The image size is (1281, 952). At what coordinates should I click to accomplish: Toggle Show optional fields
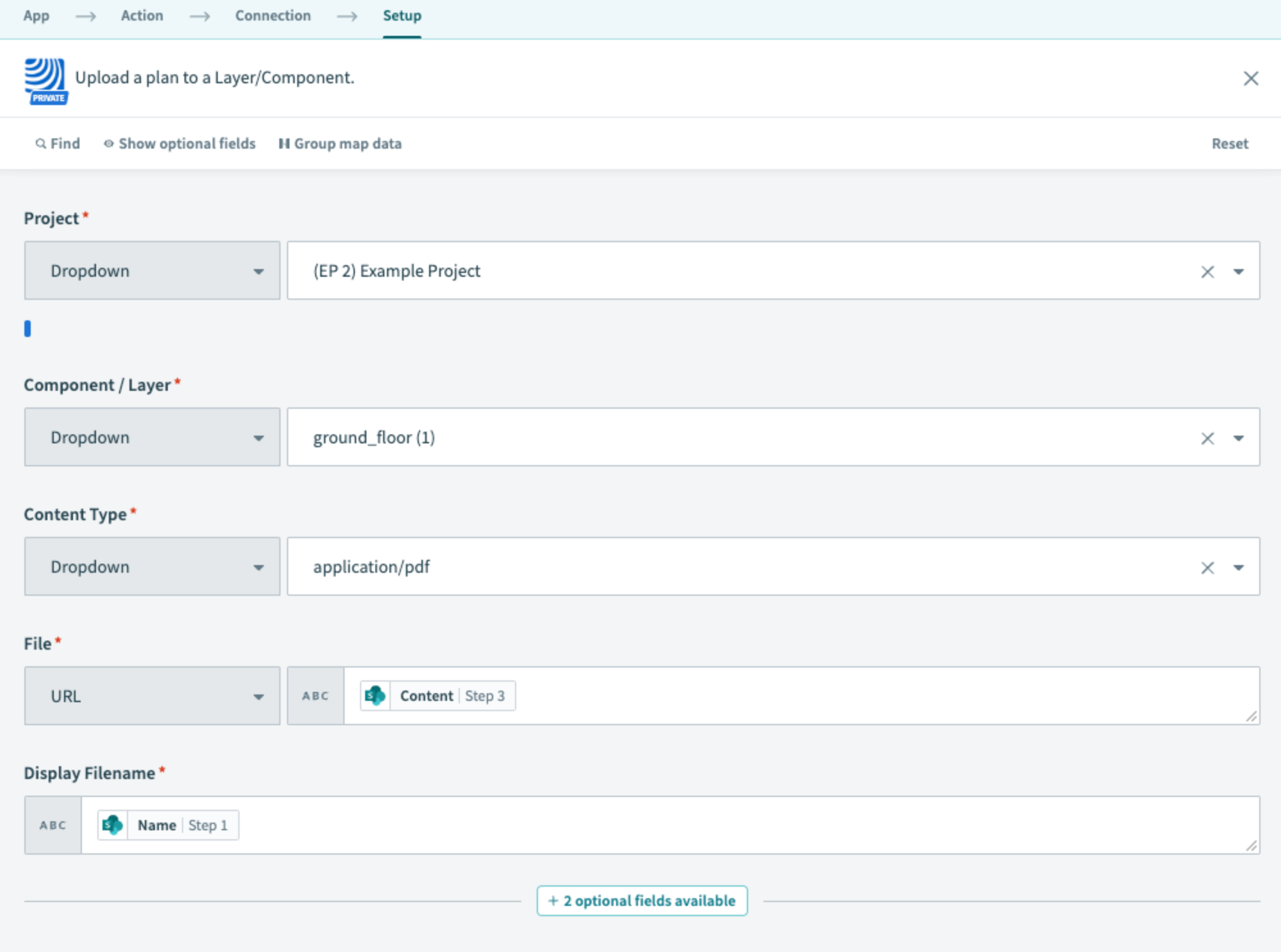point(180,144)
